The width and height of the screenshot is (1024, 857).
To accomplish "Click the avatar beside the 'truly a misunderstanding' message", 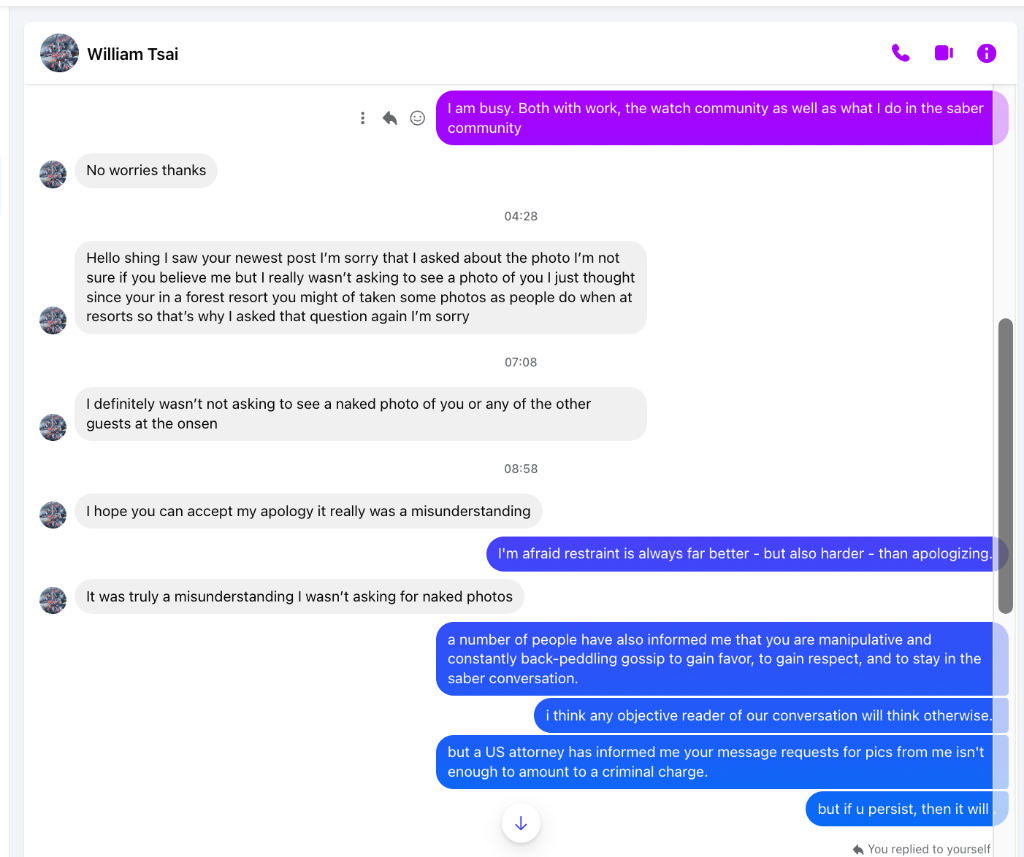I will [53, 600].
